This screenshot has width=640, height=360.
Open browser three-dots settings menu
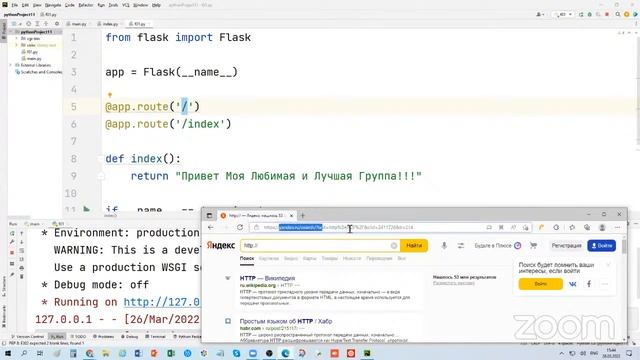click(617, 227)
